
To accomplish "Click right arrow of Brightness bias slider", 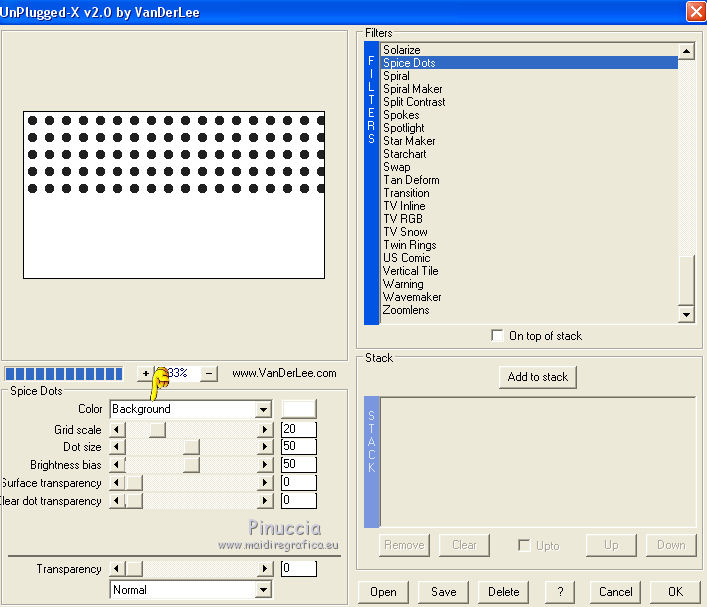I will (265, 464).
